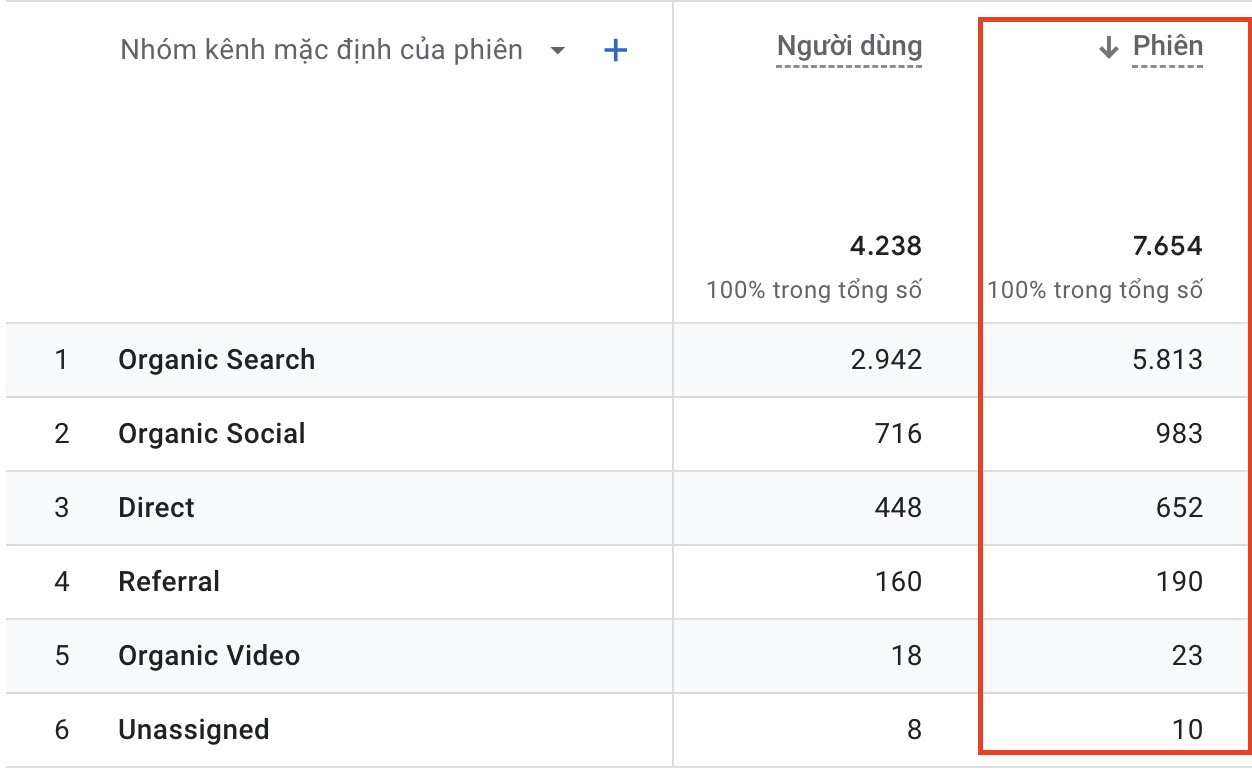Select the 983 sessions value
1252x770 pixels.
coord(1178,434)
